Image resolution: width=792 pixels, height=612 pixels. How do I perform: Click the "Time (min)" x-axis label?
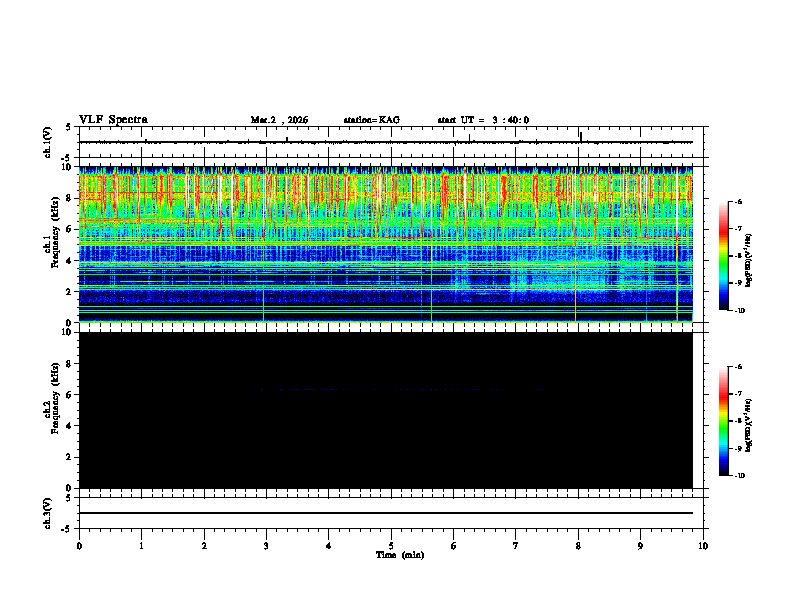pos(400,555)
